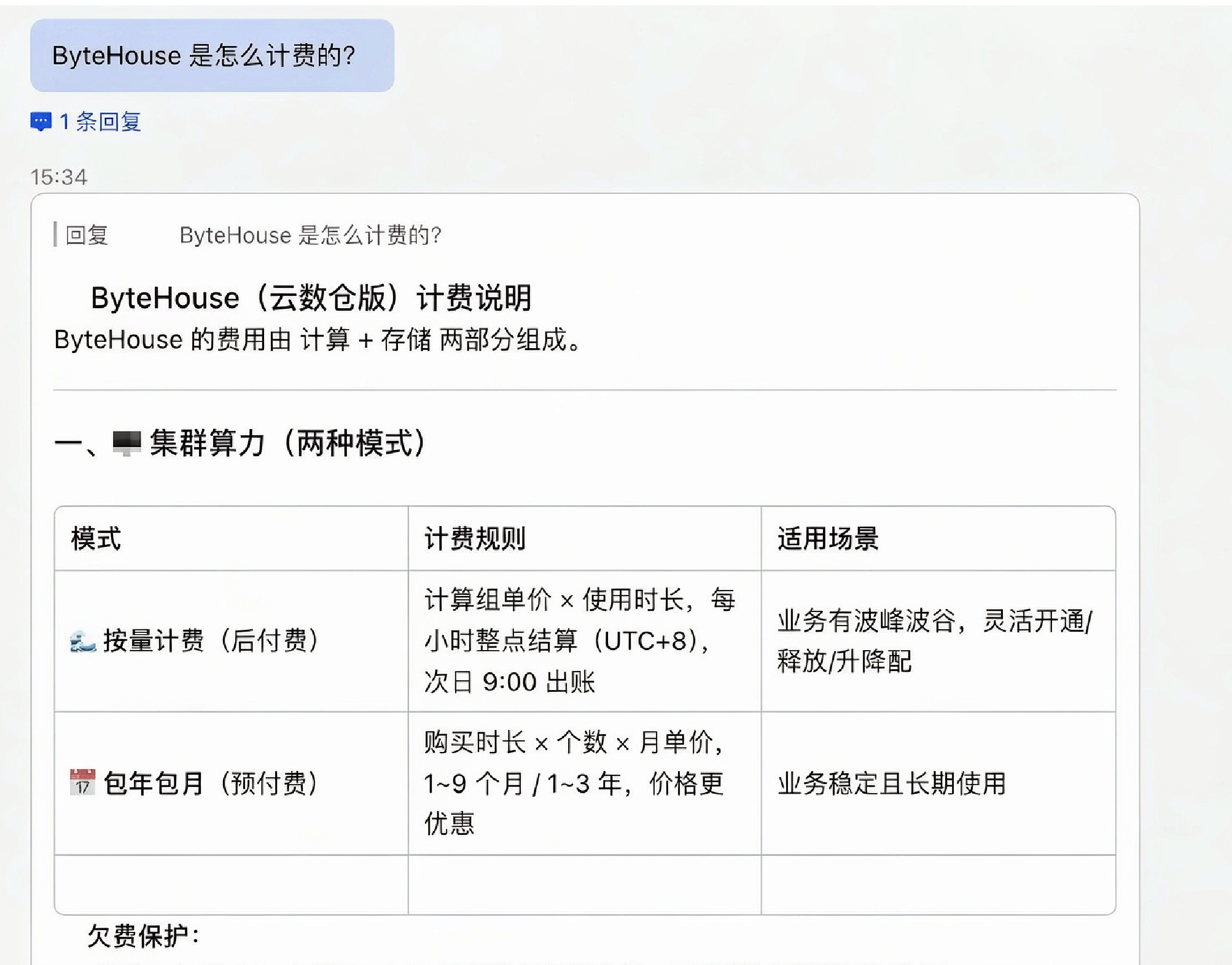Click the section heading '集群算力（两种模式）'

click(x=289, y=443)
